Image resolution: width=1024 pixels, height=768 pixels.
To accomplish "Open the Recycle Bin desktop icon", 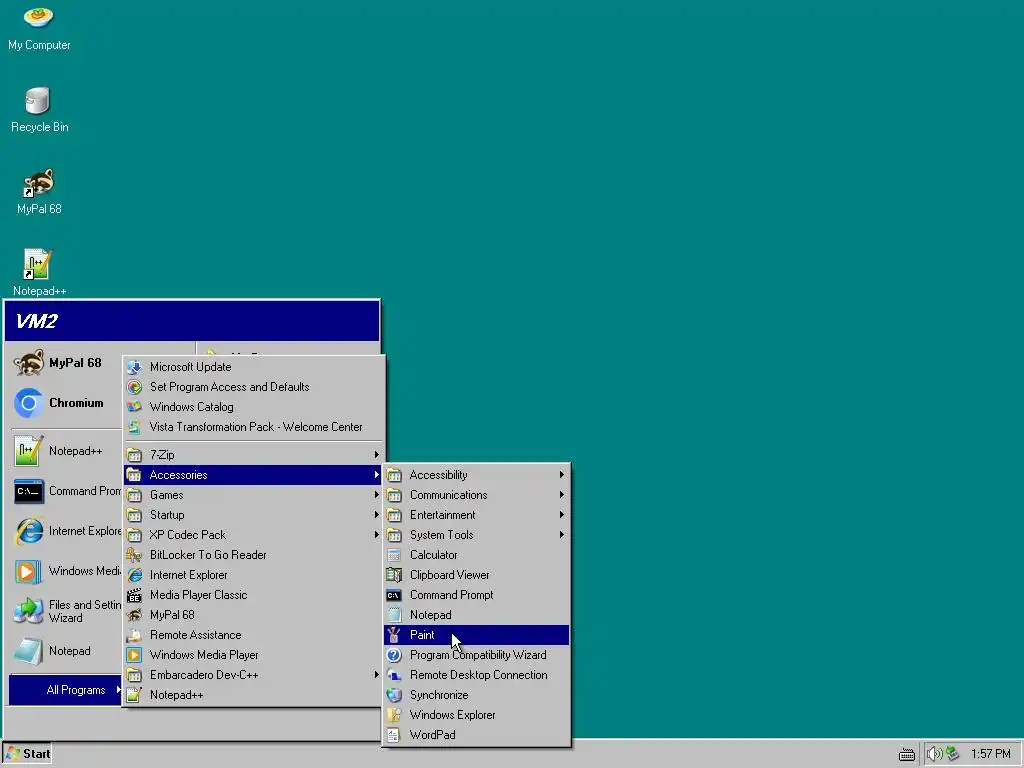I will point(39,110).
